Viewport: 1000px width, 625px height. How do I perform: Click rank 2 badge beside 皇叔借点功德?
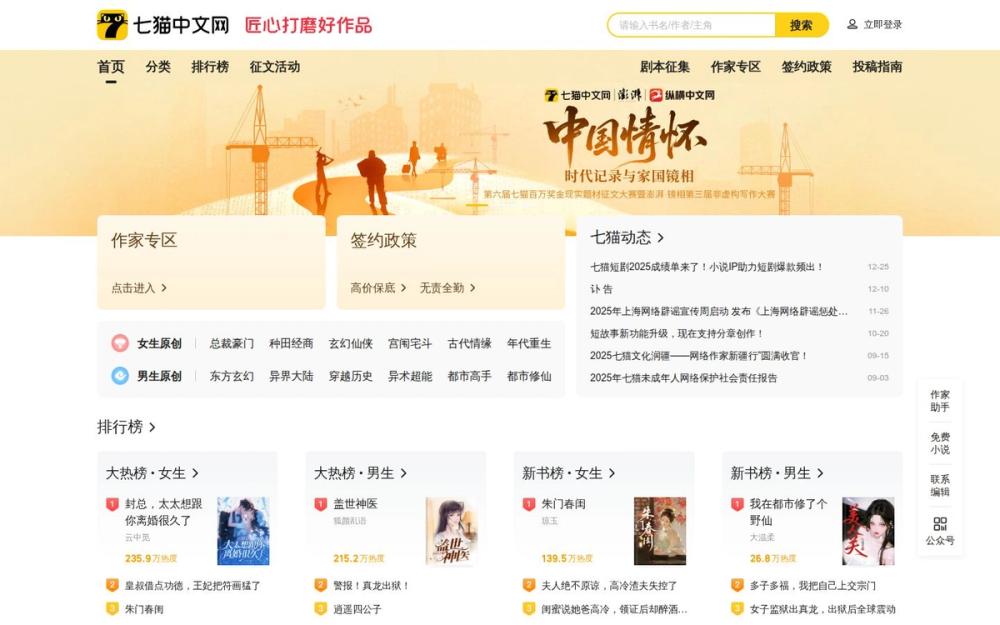coord(112,585)
